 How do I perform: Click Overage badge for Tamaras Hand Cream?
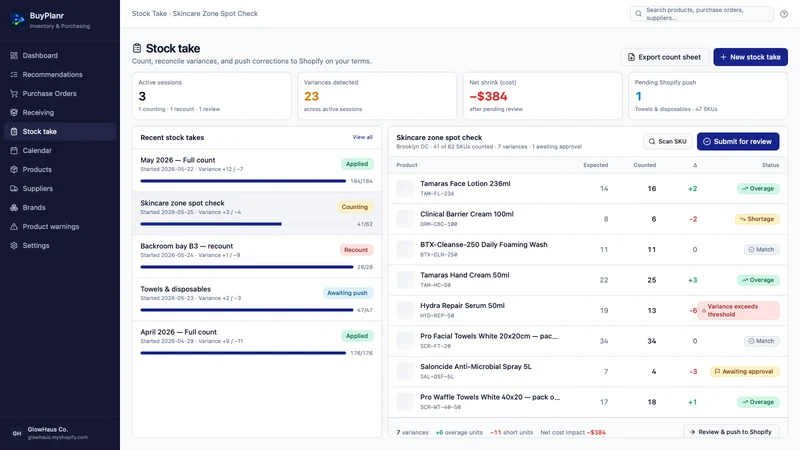pyautogui.click(x=758, y=280)
